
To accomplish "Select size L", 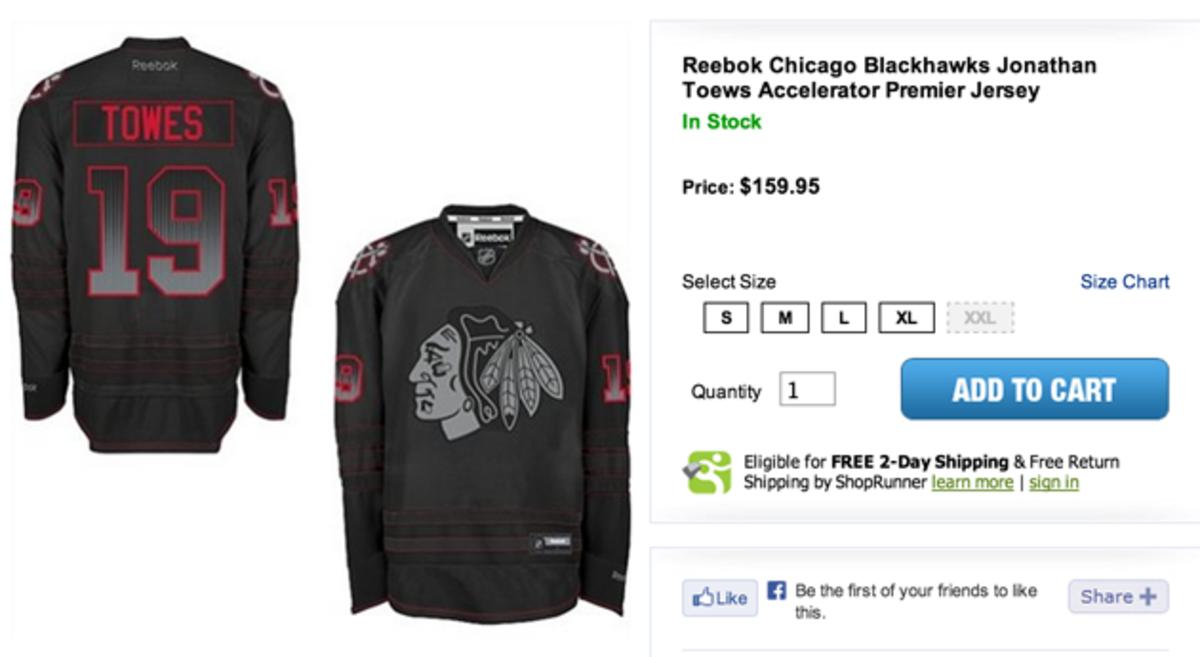I will pyautogui.click(x=844, y=318).
